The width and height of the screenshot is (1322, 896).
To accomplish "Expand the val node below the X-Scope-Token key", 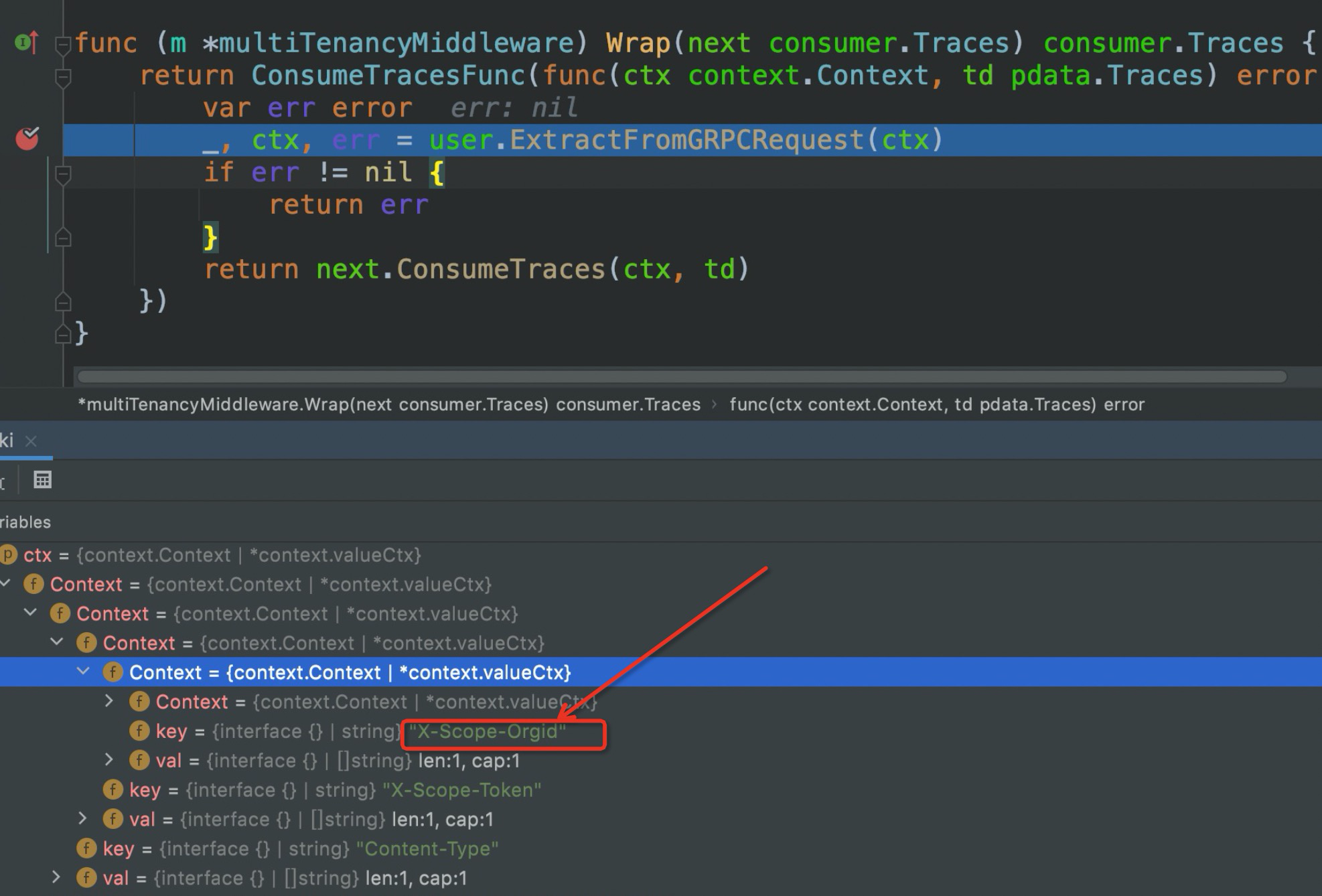I will click(x=83, y=818).
